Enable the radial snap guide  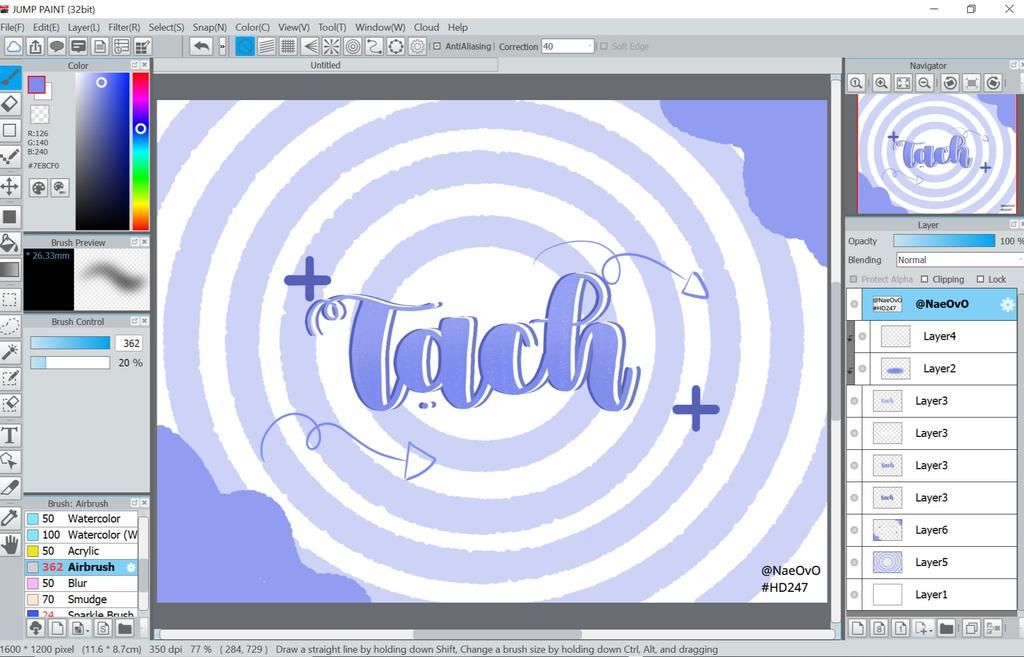(x=331, y=46)
